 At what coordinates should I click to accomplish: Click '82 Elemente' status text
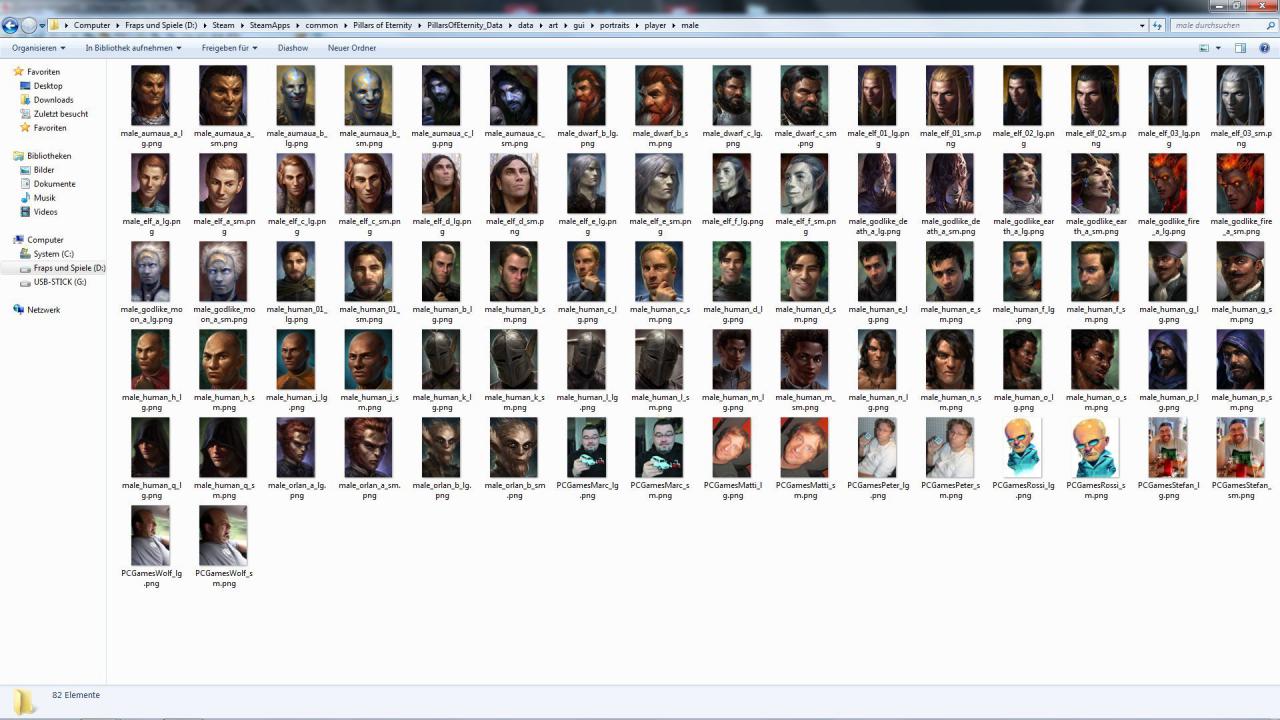tap(76, 695)
